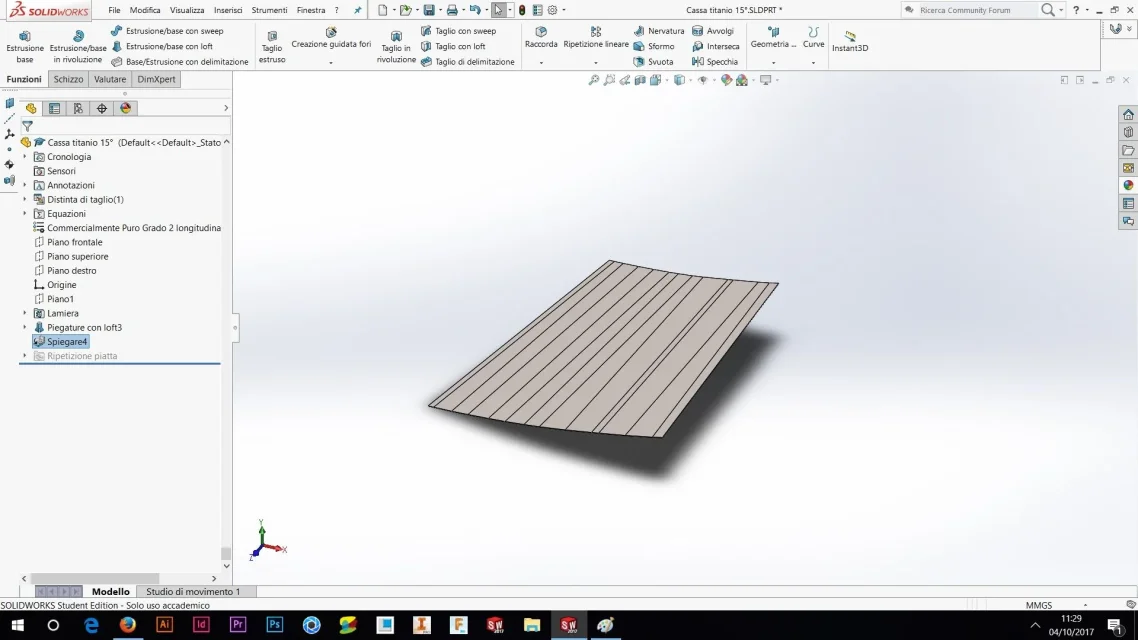Open the Inserisci menu
1138x640 pixels.
pyautogui.click(x=228, y=10)
